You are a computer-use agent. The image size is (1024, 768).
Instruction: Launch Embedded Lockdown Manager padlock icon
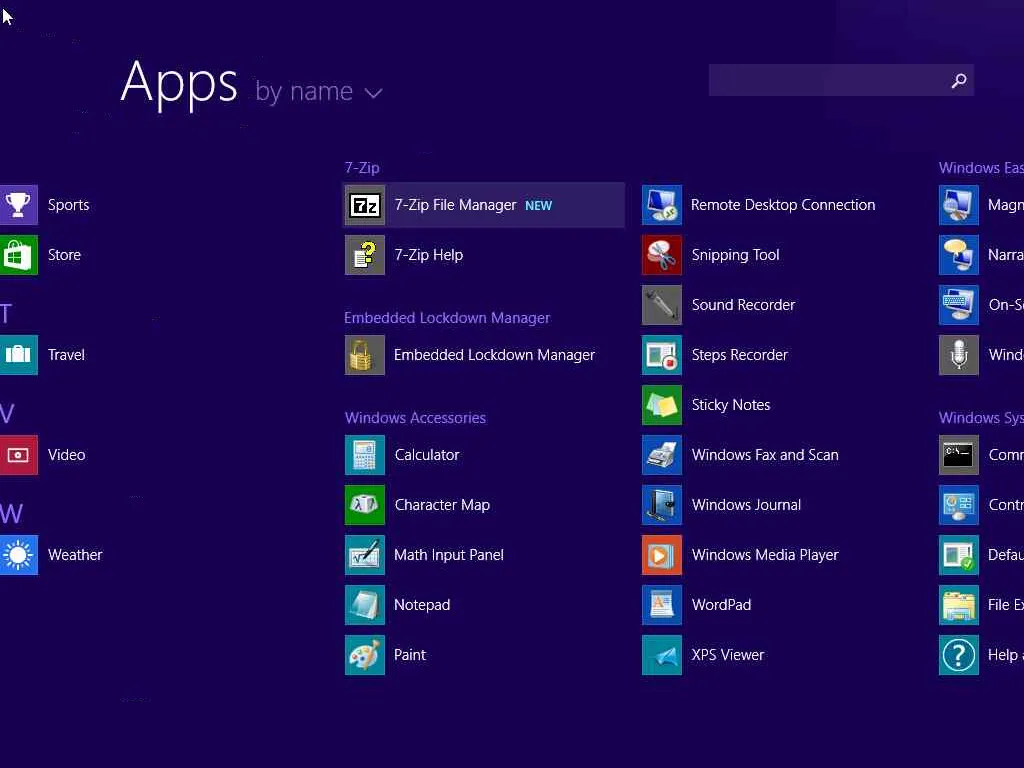click(x=364, y=355)
